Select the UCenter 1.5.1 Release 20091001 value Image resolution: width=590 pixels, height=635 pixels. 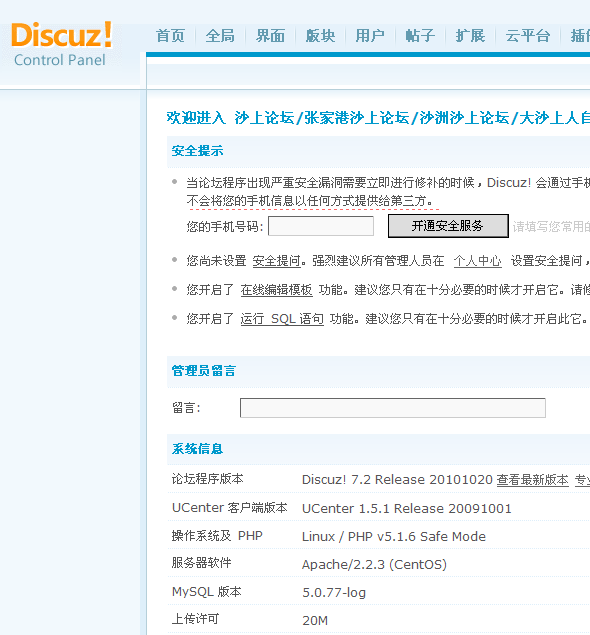407,509
